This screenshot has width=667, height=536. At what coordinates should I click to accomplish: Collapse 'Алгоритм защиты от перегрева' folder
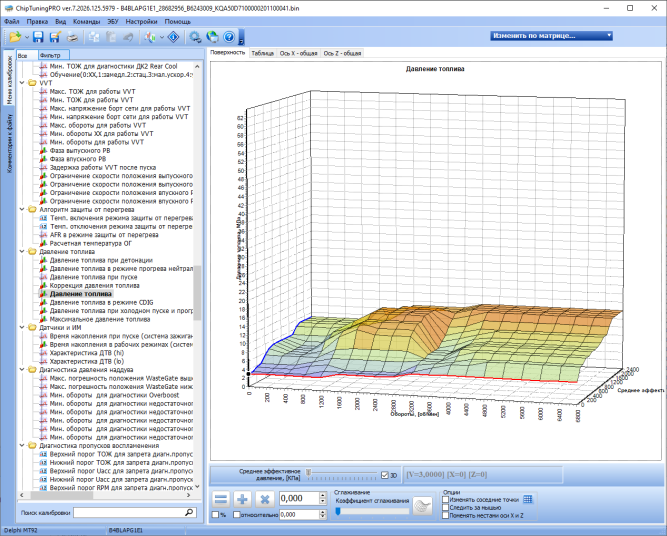click(x=22, y=209)
